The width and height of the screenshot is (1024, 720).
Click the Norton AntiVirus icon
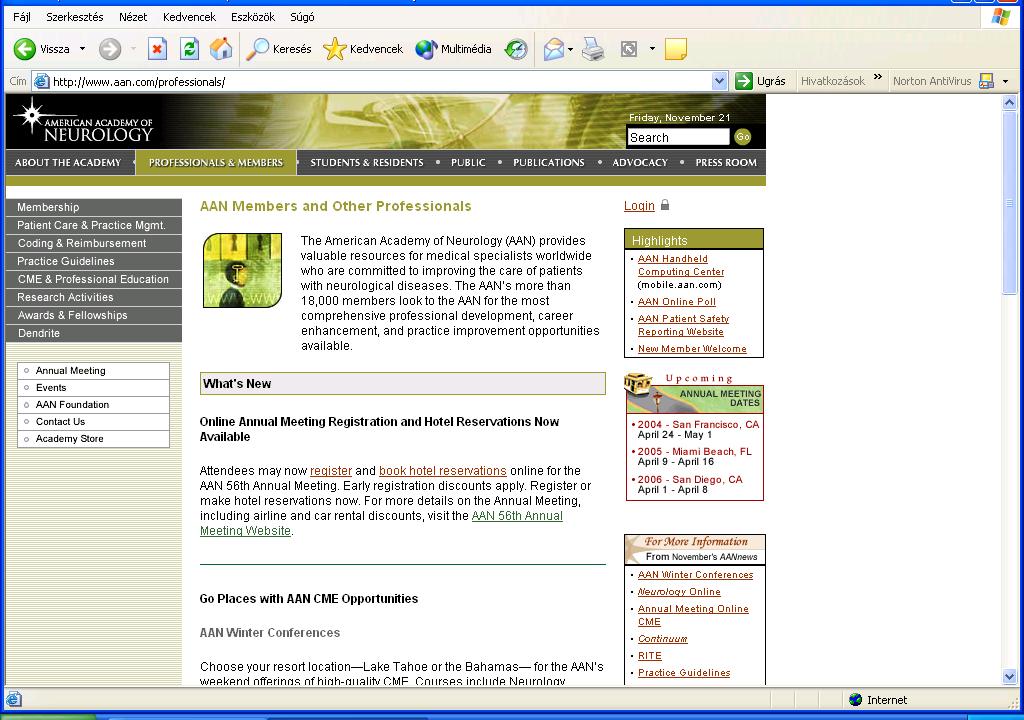(986, 81)
